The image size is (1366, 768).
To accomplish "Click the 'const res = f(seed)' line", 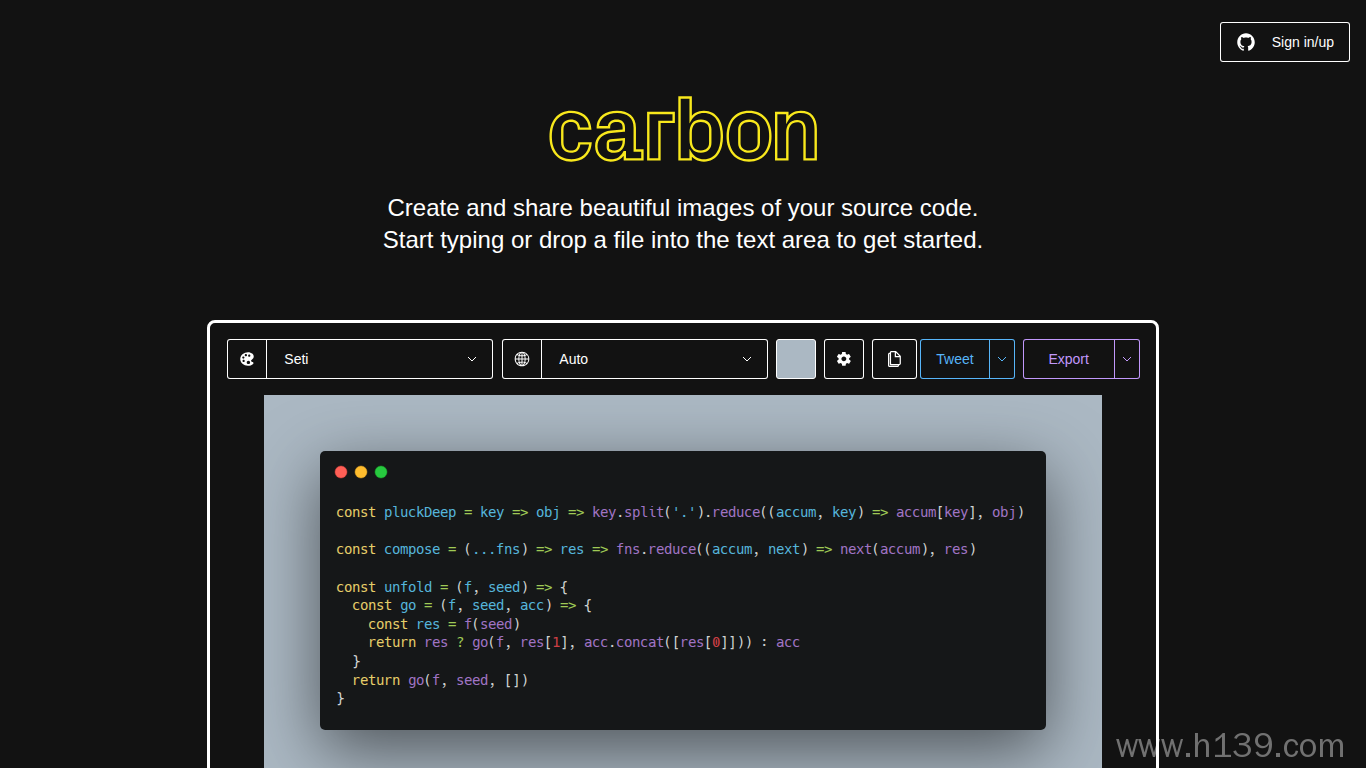I will [444, 624].
